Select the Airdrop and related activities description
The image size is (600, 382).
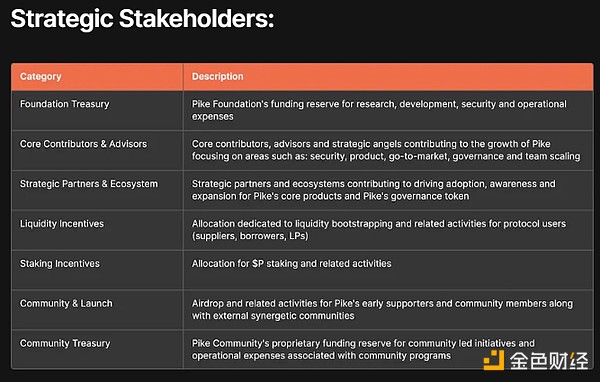tap(382, 309)
